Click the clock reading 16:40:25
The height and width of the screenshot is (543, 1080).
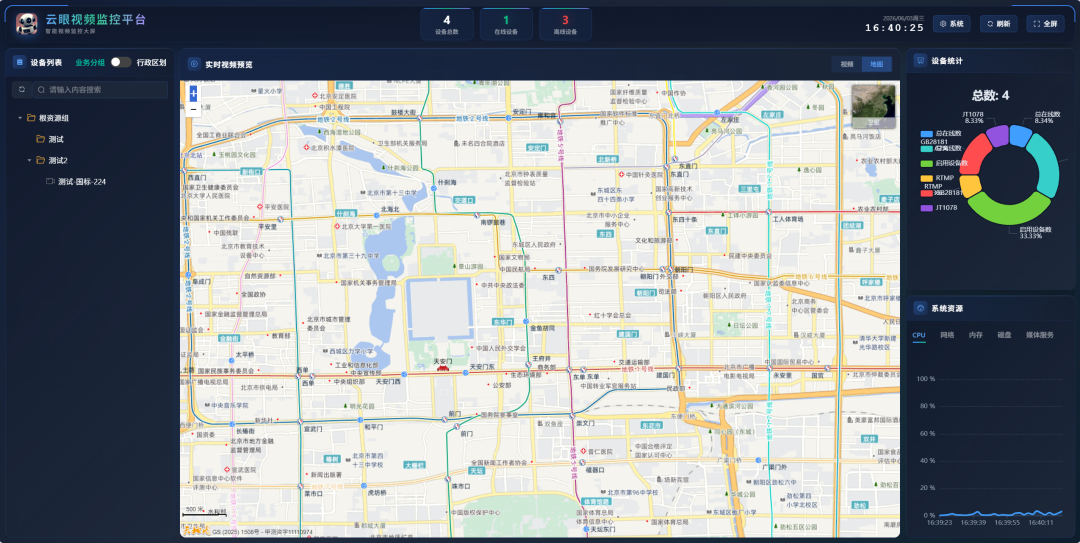pyautogui.click(x=895, y=28)
